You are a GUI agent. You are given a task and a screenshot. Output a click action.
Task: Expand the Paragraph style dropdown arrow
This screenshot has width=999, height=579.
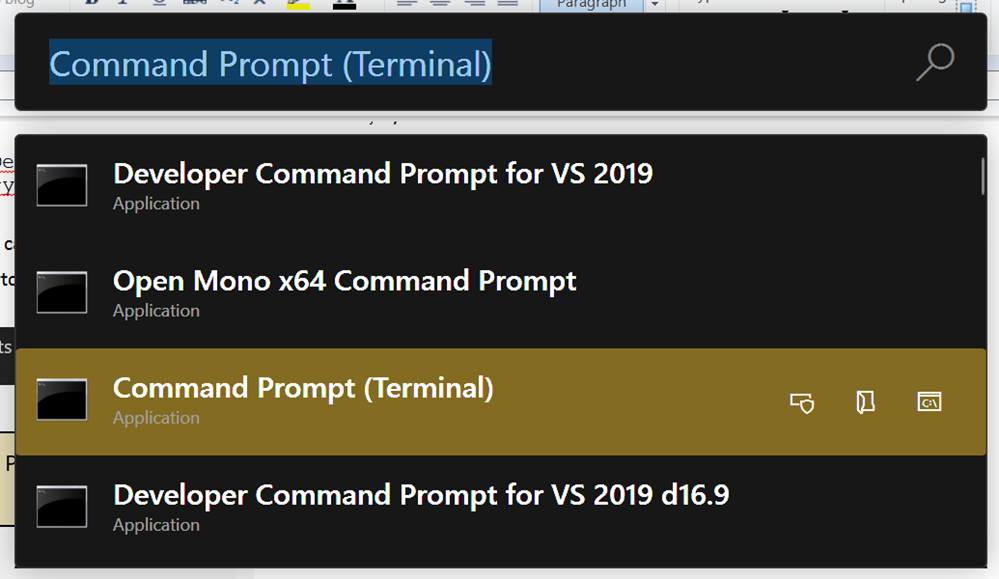click(x=654, y=4)
